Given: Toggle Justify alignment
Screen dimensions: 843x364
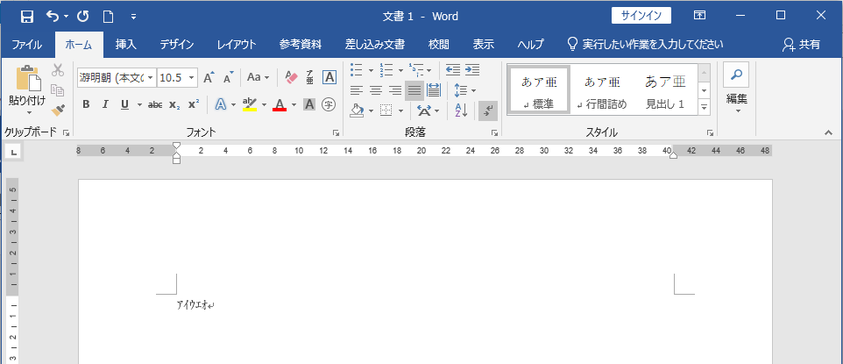Looking at the screenshot, I should (414, 90).
